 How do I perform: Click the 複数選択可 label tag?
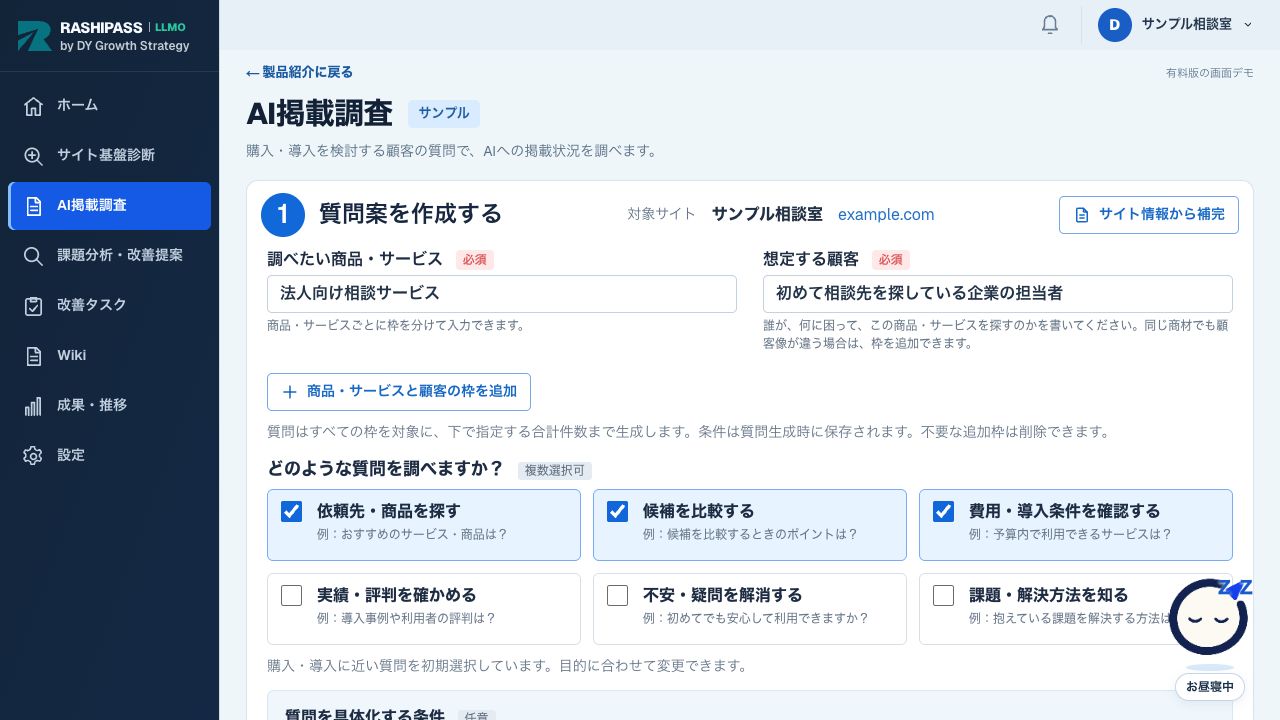pyautogui.click(x=555, y=470)
